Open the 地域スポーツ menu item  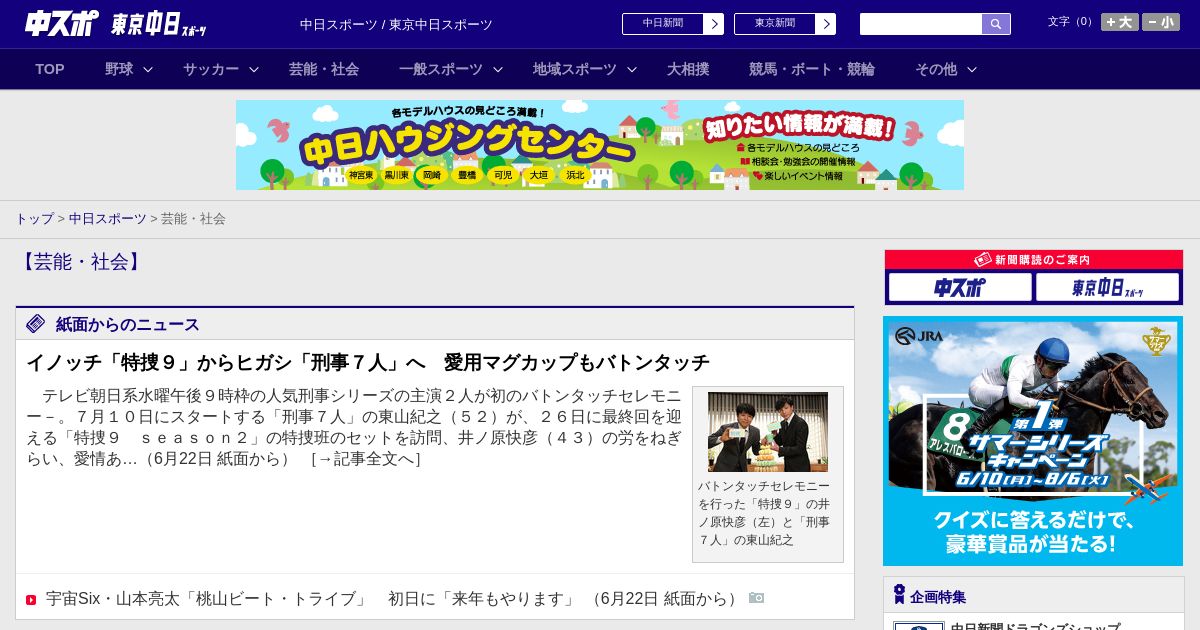pos(575,69)
